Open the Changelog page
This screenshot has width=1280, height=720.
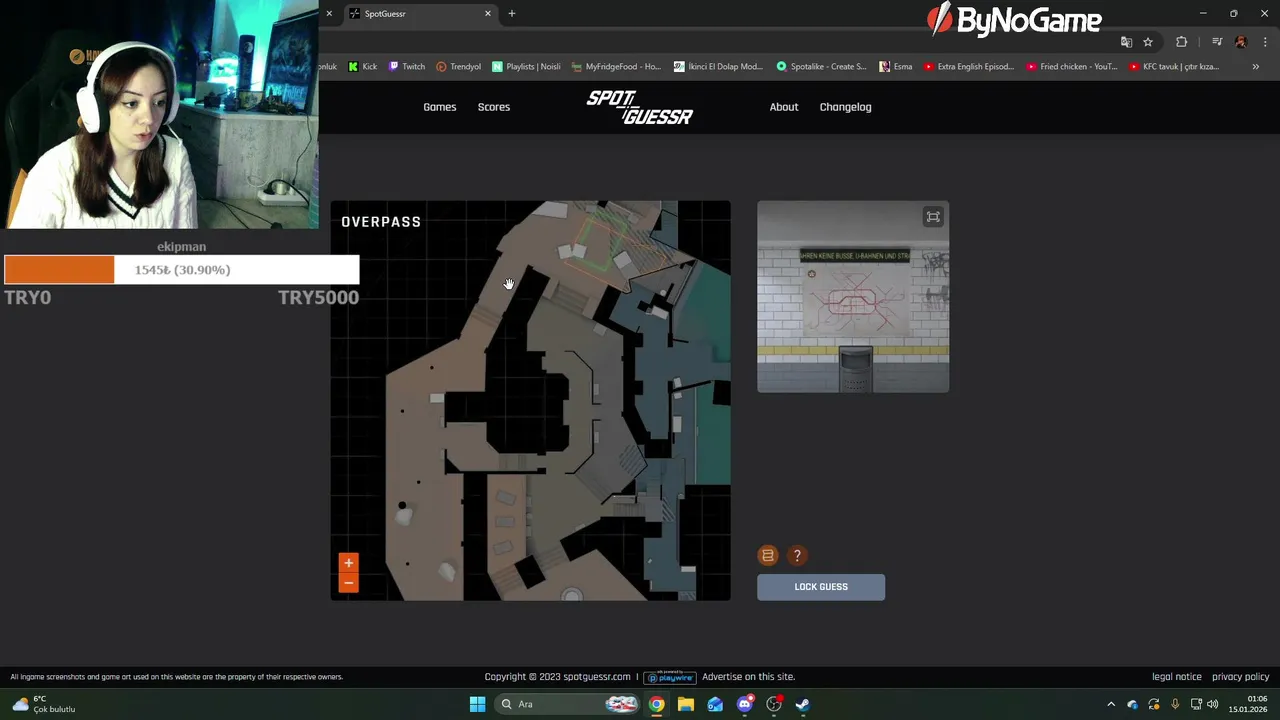point(846,107)
